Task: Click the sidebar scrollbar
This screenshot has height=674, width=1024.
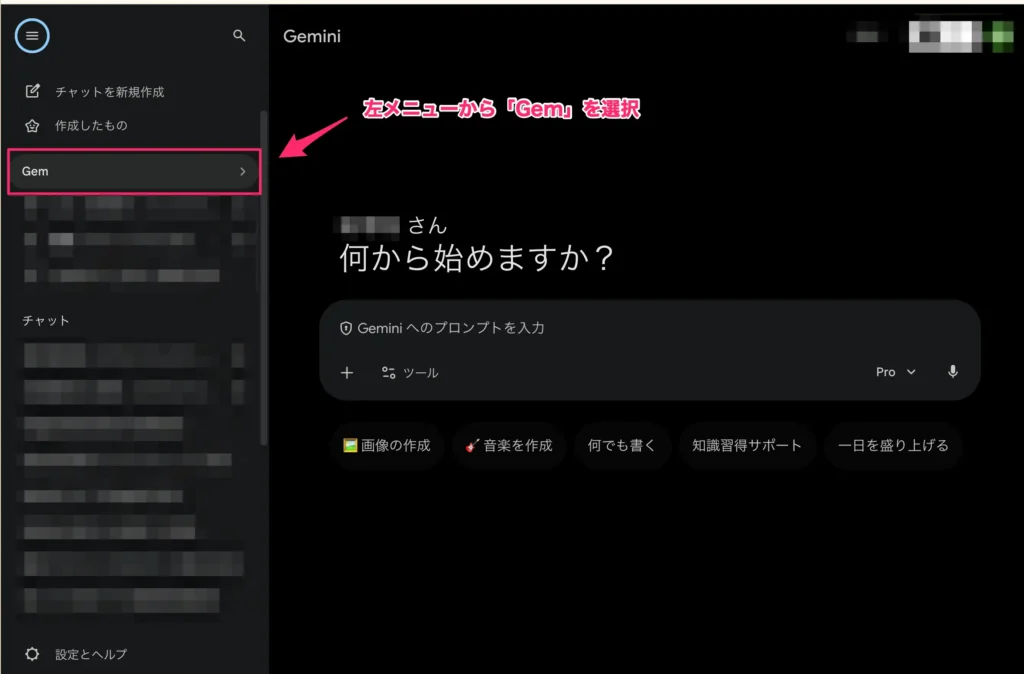Action: (x=263, y=278)
